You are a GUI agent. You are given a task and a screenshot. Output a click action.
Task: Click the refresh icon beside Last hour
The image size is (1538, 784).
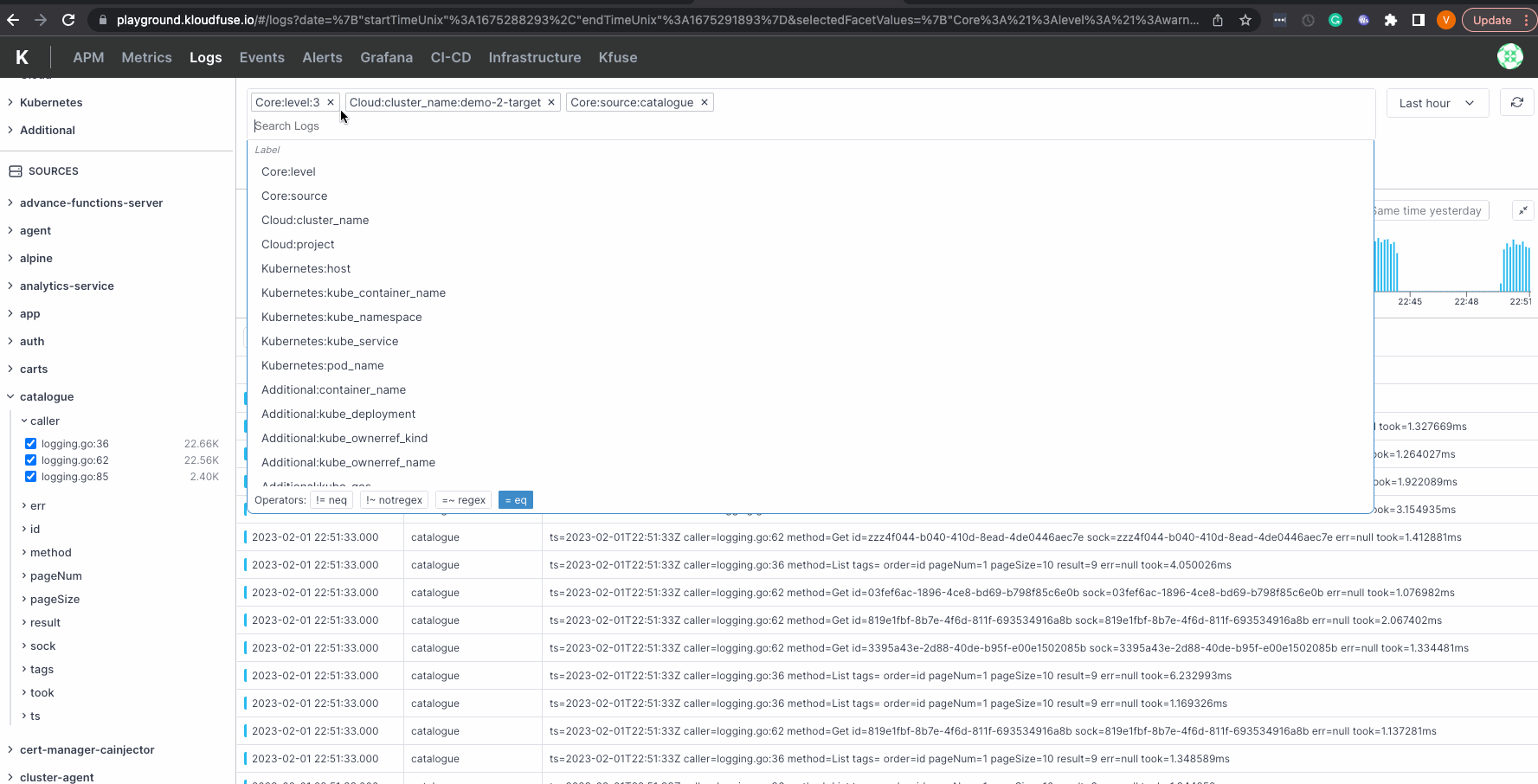pyautogui.click(x=1516, y=102)
